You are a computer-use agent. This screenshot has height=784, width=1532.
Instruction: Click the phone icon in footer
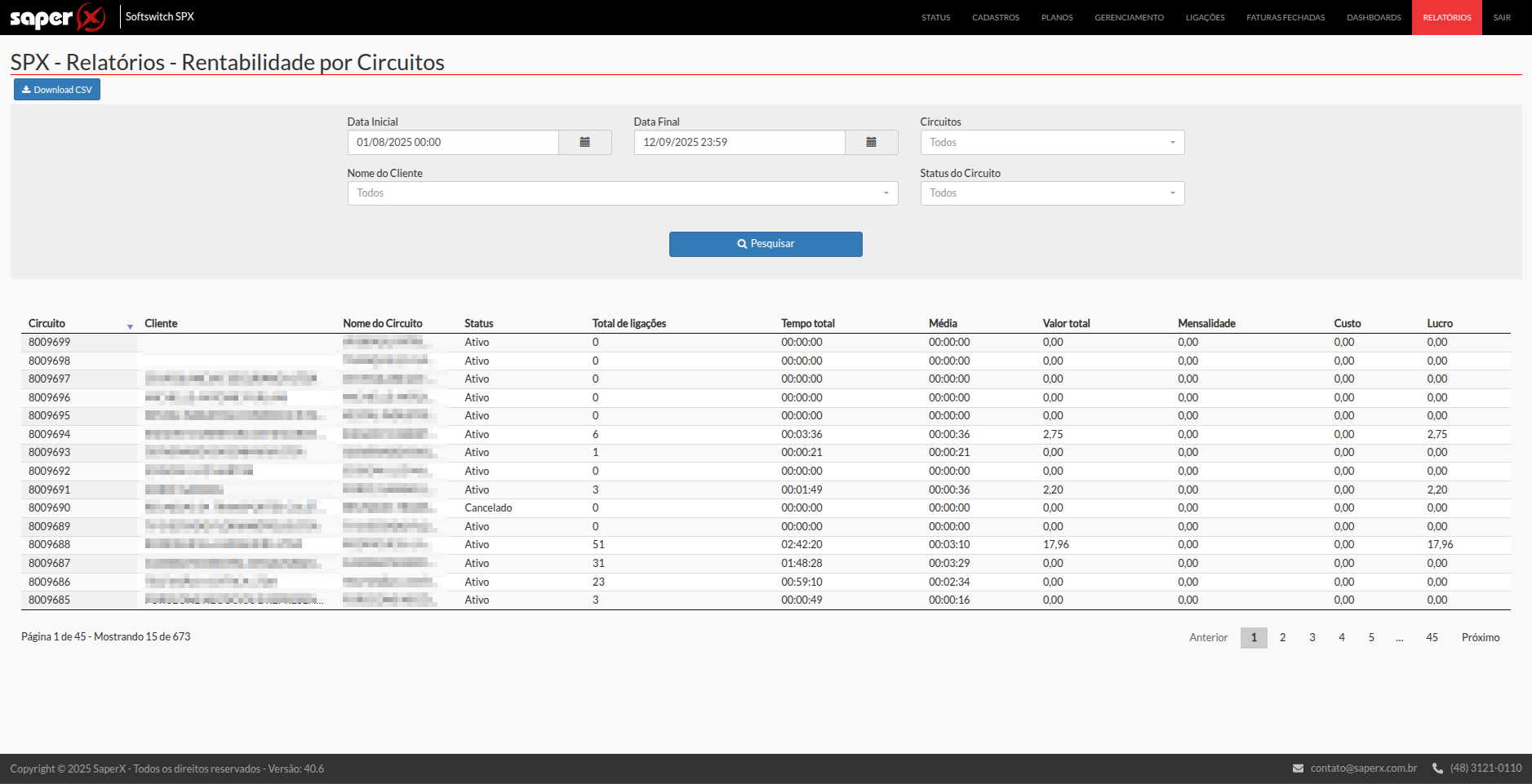click(1437, 768)
